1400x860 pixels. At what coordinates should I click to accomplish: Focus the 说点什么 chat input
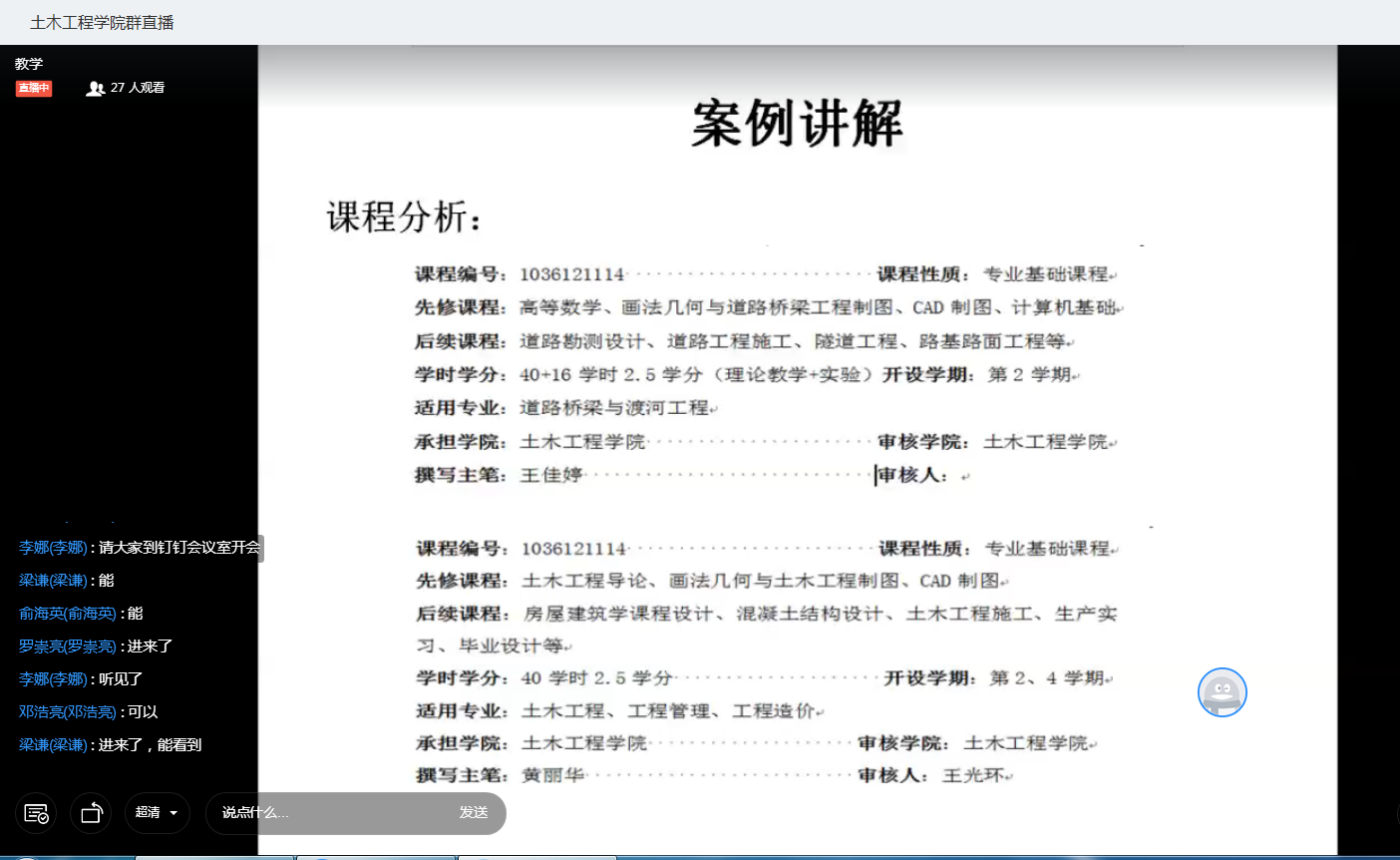pos(329,813)
